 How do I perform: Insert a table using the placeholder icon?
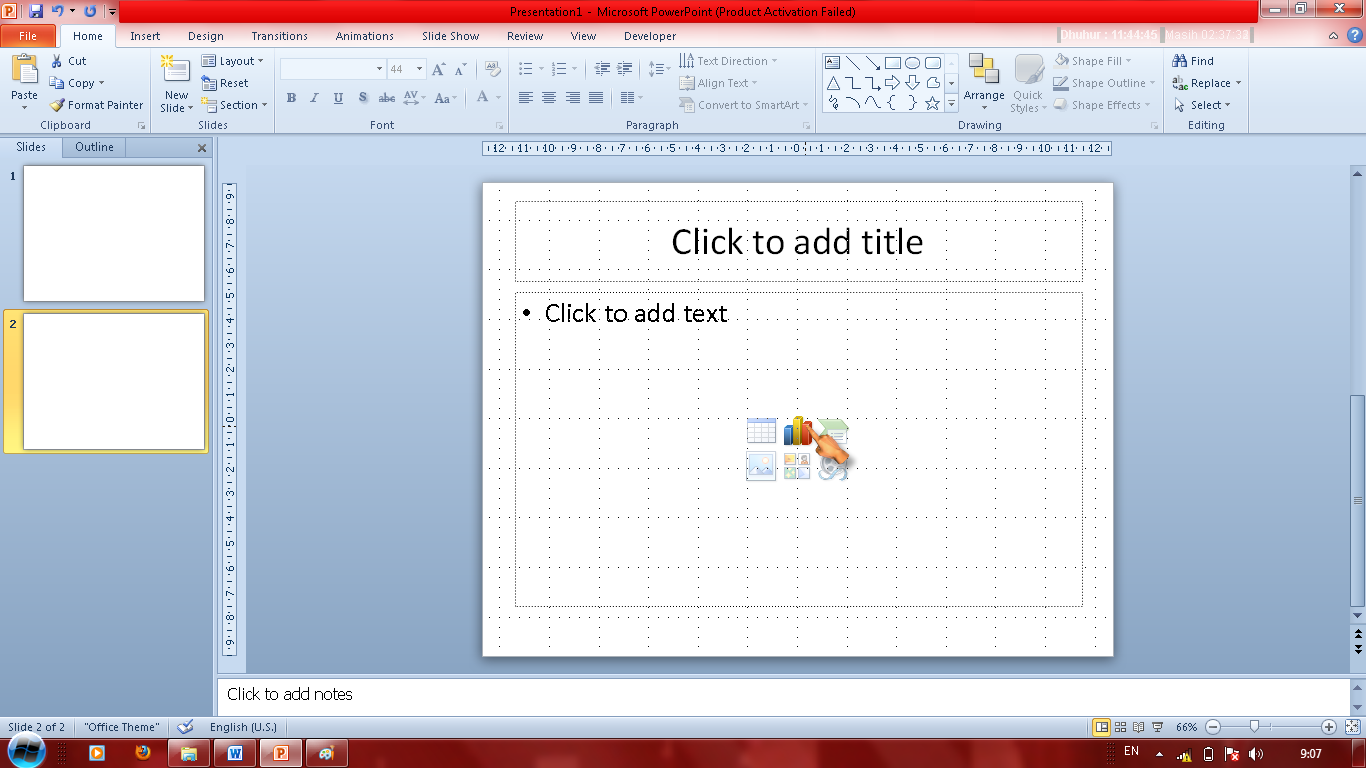(761, 430)
